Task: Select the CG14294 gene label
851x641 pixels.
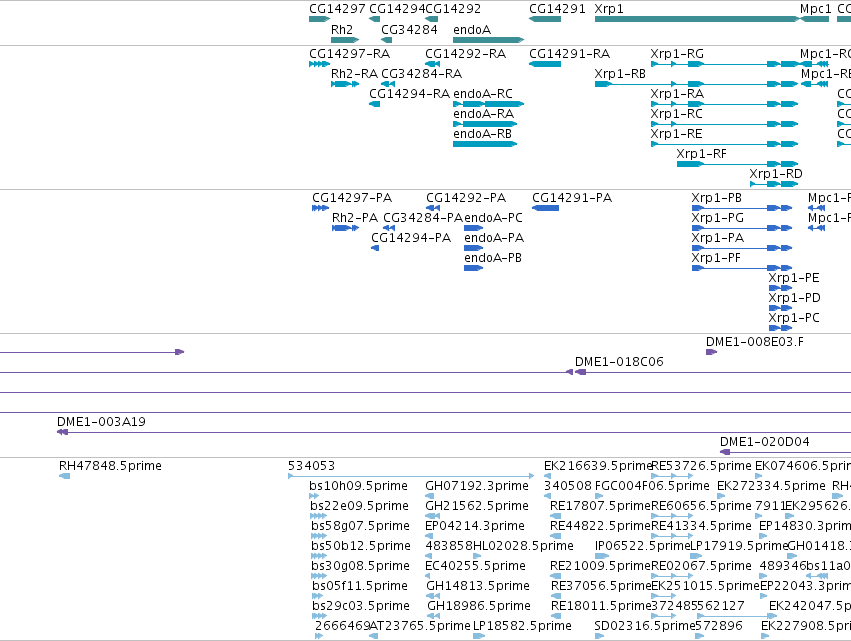Action: (397, 9)
